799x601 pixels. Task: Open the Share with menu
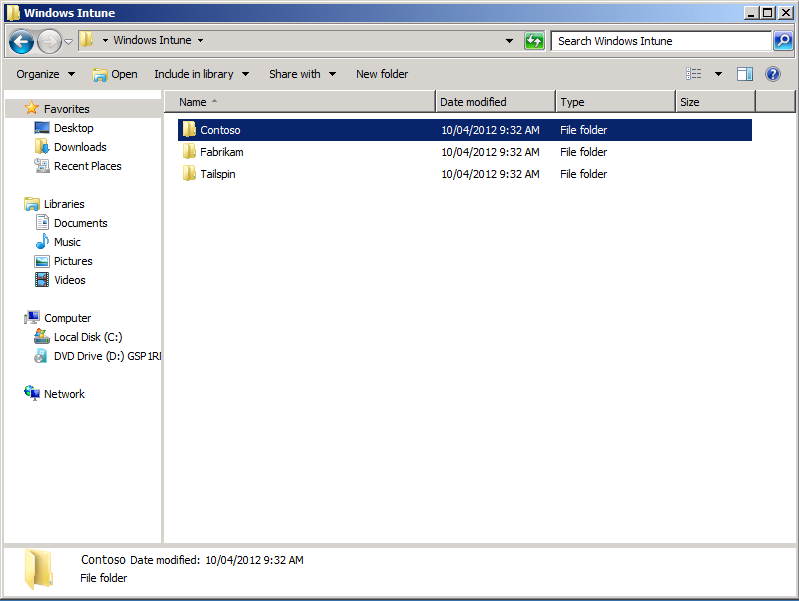pyautogui.click(x=302, y=74)
